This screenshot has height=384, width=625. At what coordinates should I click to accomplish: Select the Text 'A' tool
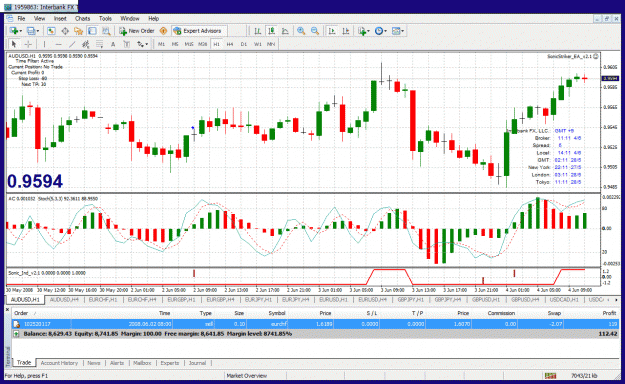click(113, 44)
